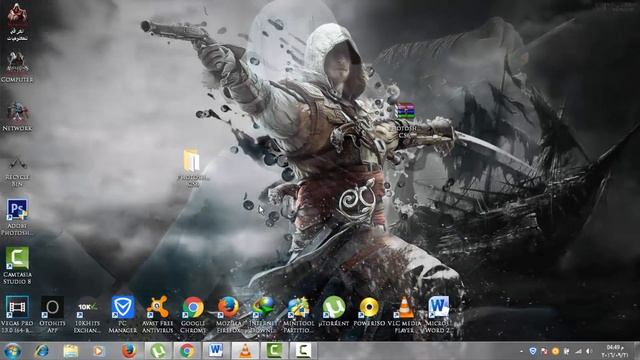This screenshot has height=360, width=640.
Task: Open the Computer desktop icon
Action: coord(17,67)
